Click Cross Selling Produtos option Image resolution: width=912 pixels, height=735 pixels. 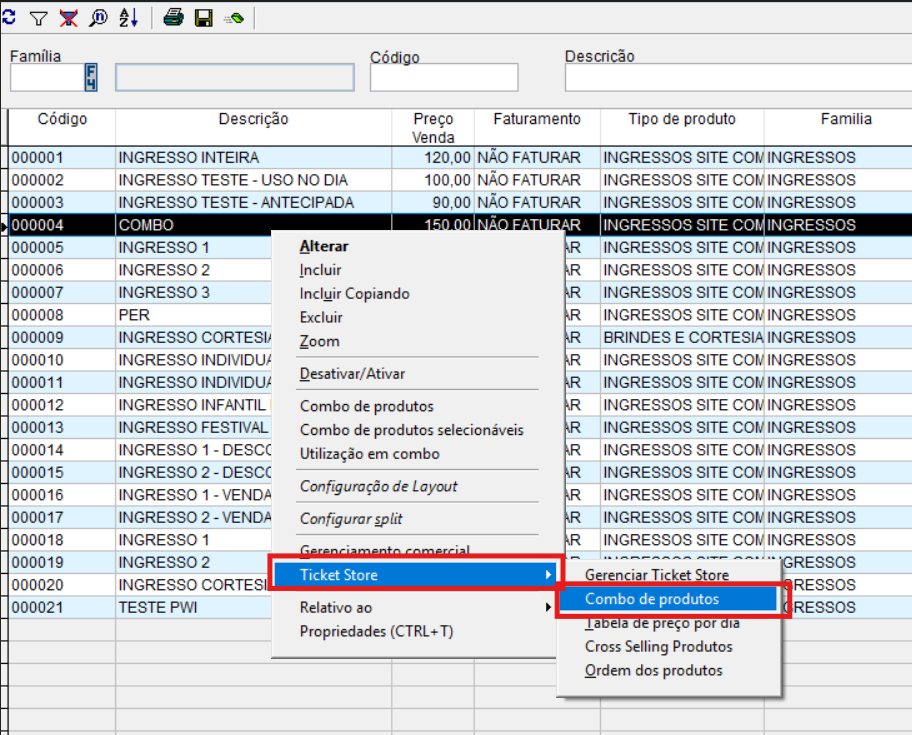658,647
